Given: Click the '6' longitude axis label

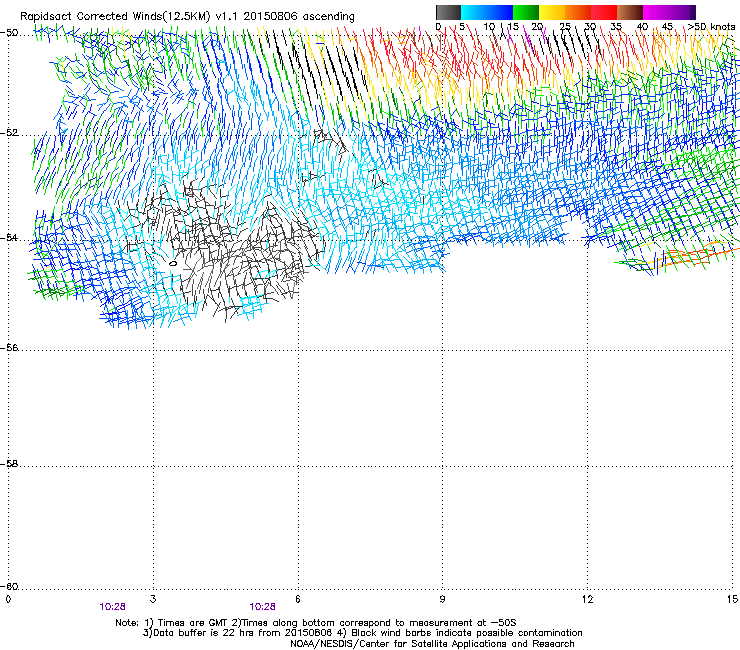Looking at the screenshot, I should 298,599.
